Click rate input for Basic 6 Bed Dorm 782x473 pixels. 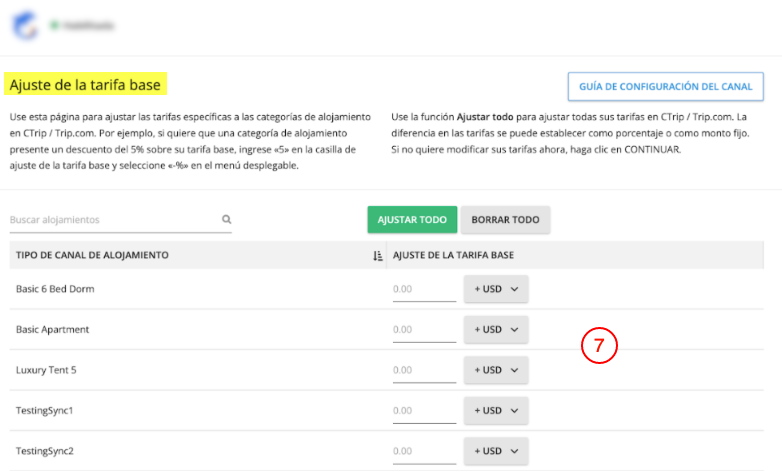(424, 289)
